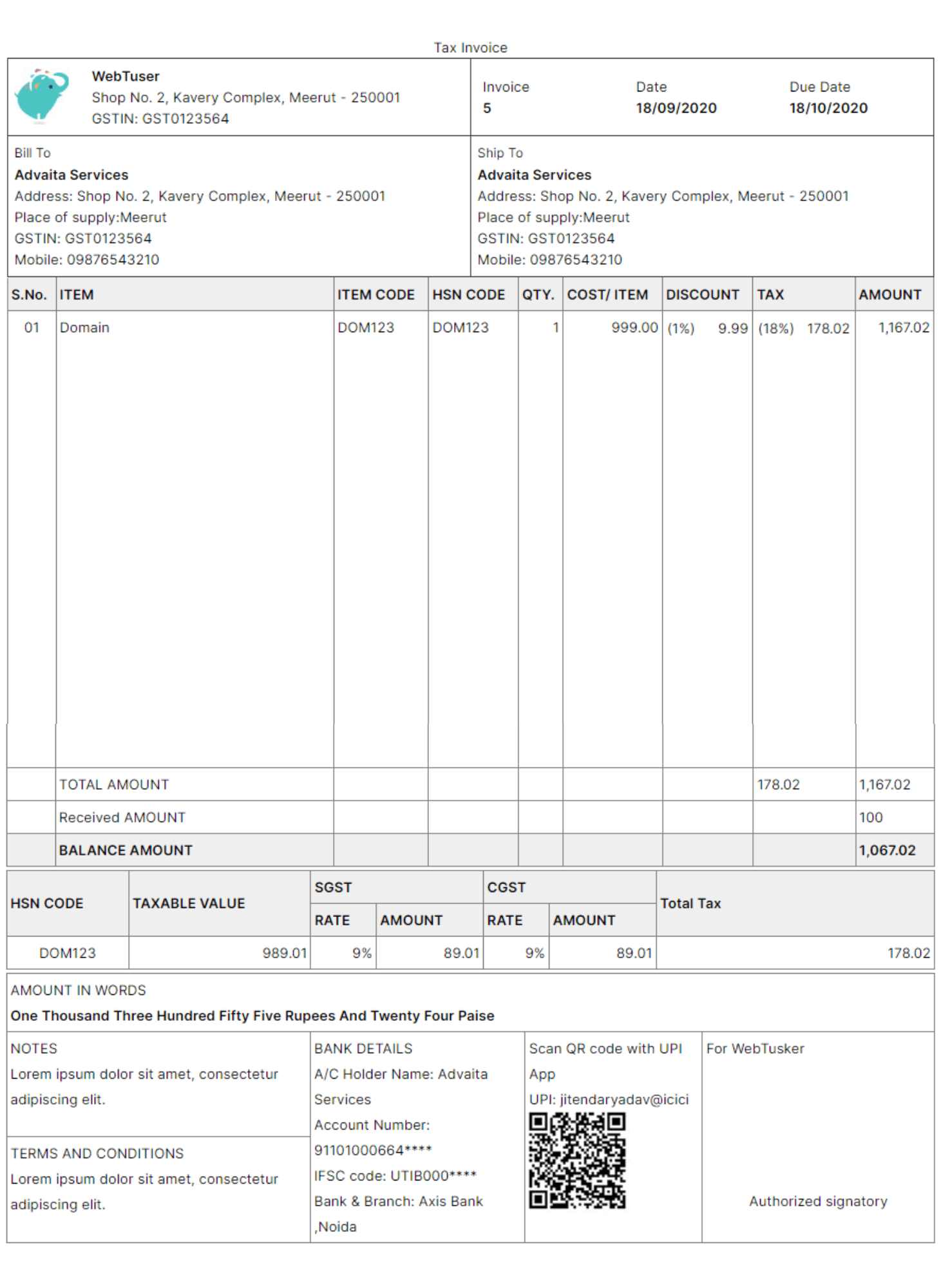Click the 'ITEM CODE' column header
950x1288 pixels.
376,295
